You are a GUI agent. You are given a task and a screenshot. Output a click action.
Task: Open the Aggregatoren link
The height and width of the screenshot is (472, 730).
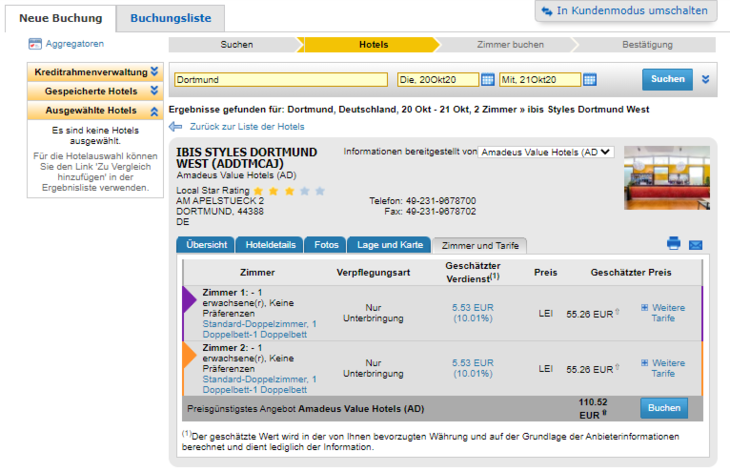74,44
